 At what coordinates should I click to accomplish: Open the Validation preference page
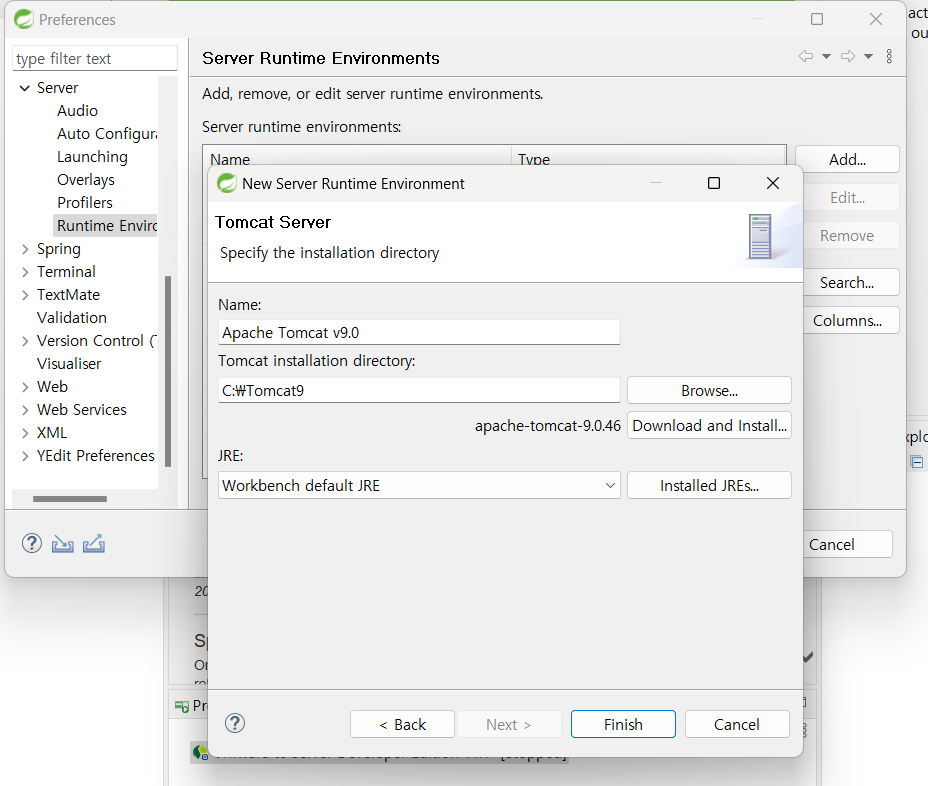(x=72, y=318)
